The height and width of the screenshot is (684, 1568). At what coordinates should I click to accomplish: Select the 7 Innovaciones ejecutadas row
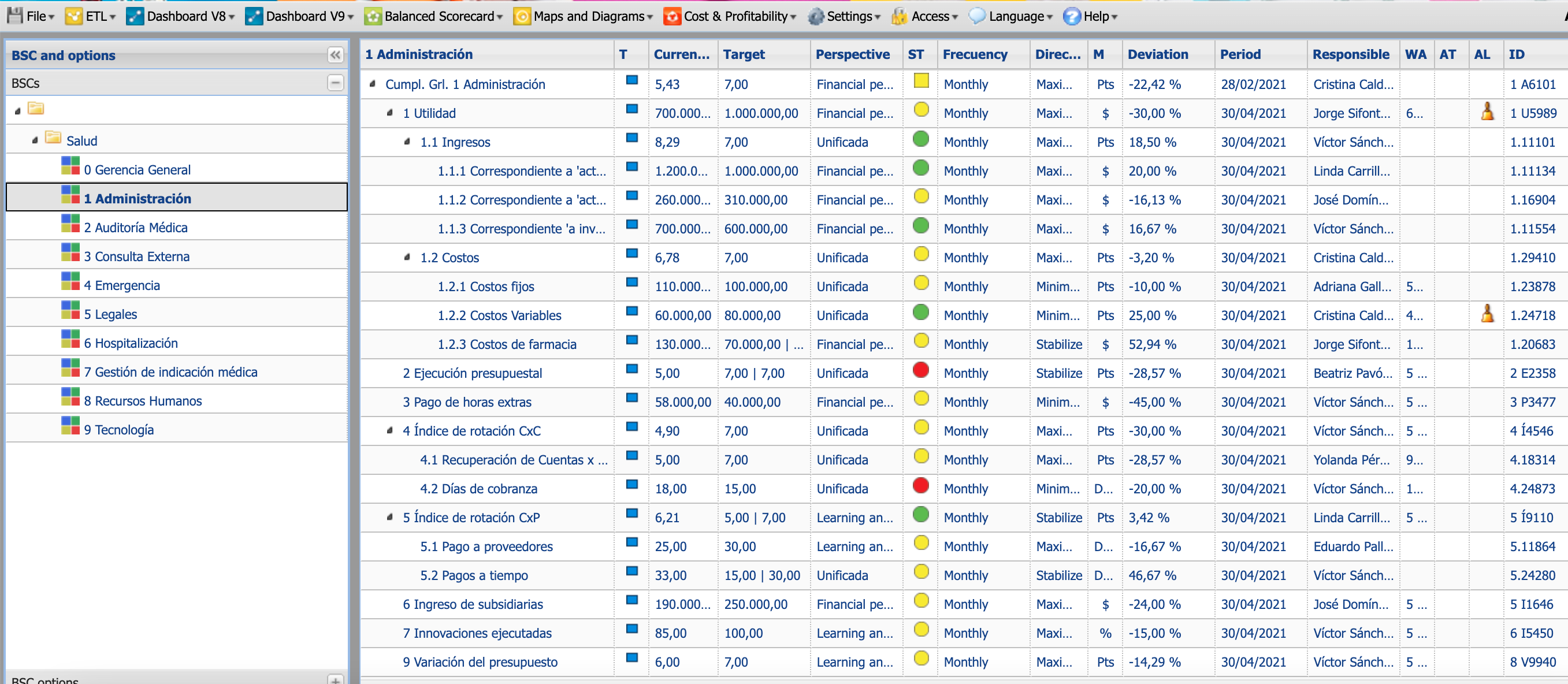[477, 633]
